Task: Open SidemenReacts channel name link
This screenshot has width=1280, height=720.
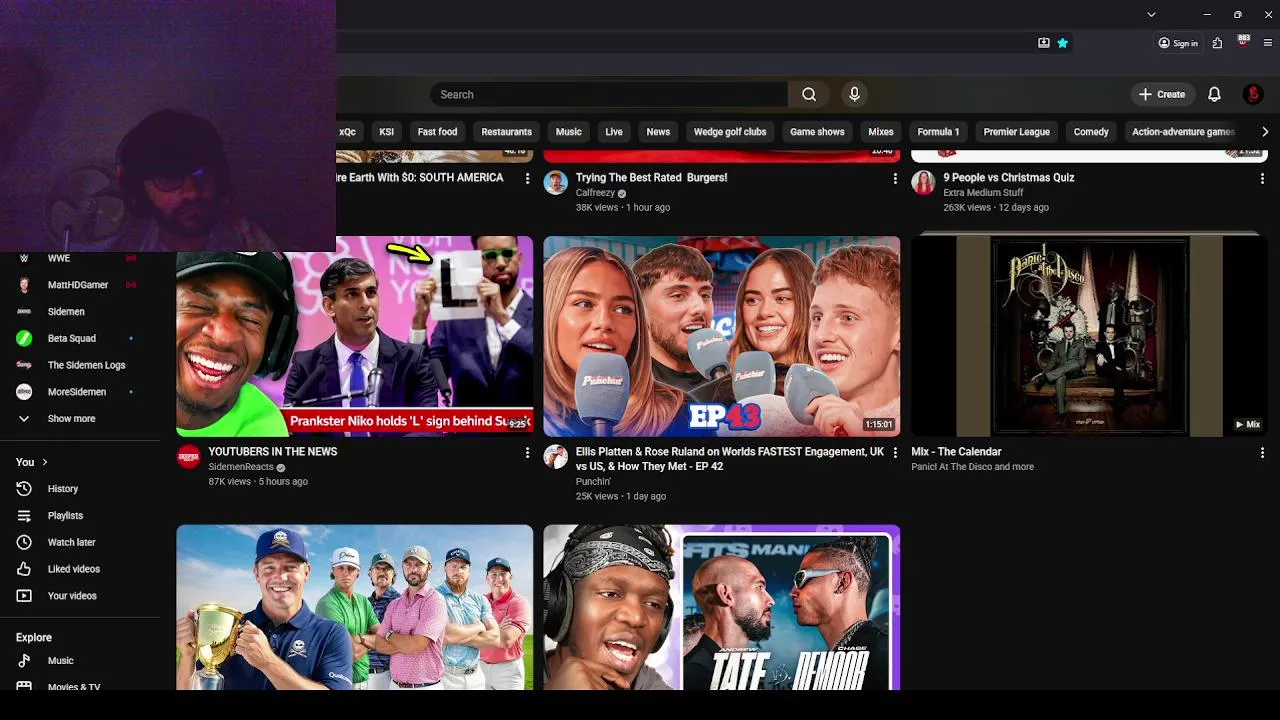Action: [x=241, y=467]
